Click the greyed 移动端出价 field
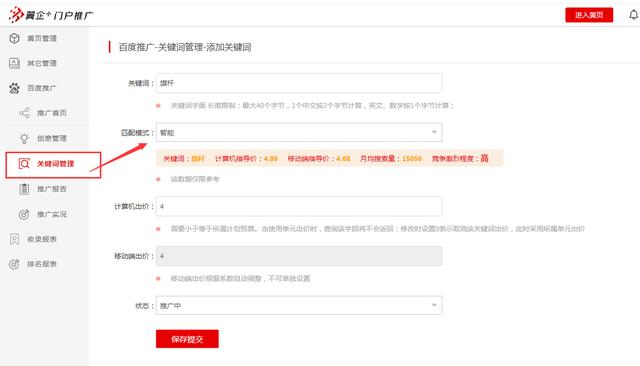The image size is (640, 366). click(x=299, y=256)
